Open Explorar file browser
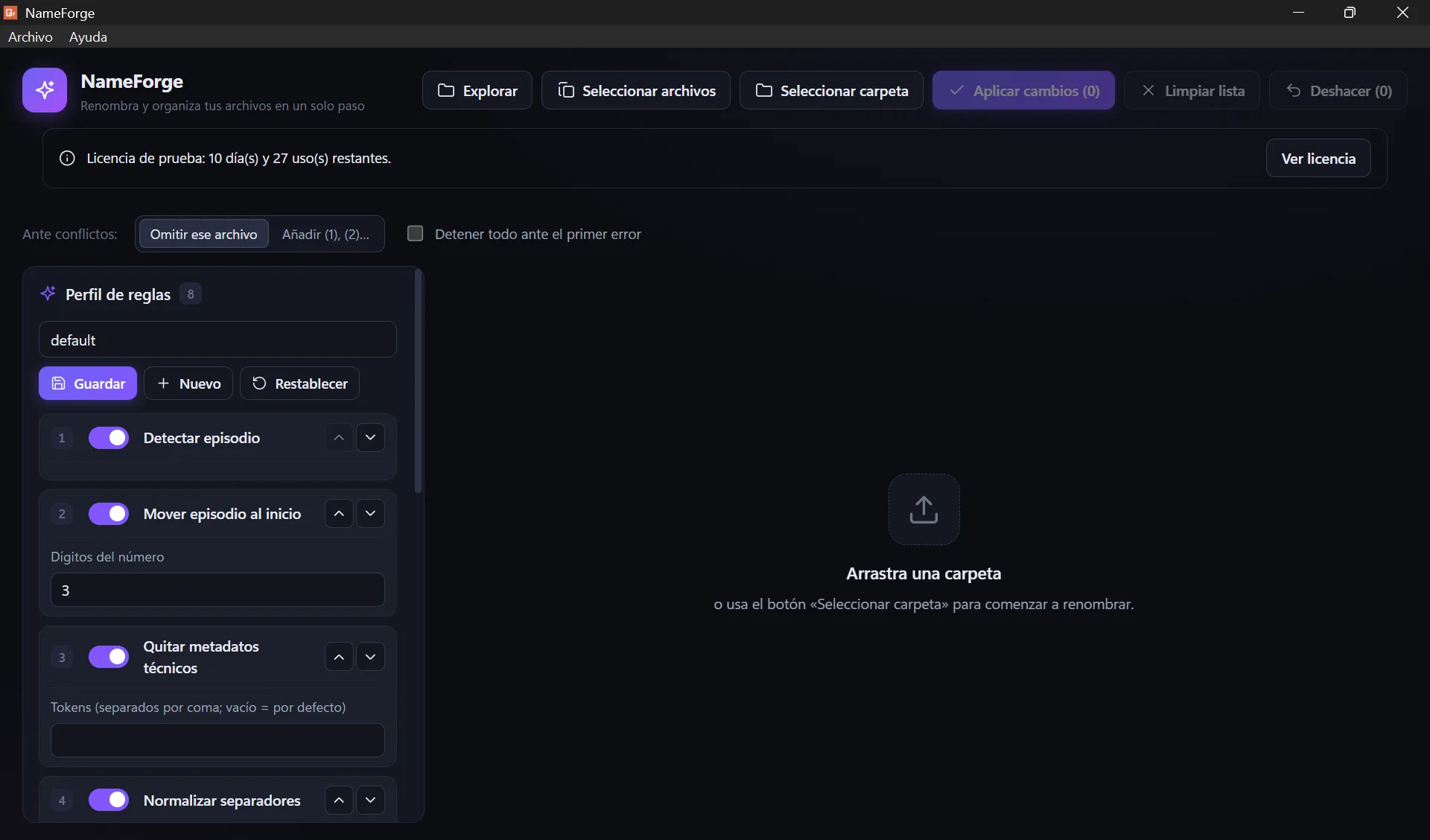Screen dimensions: 1430x840 (477, 90)
